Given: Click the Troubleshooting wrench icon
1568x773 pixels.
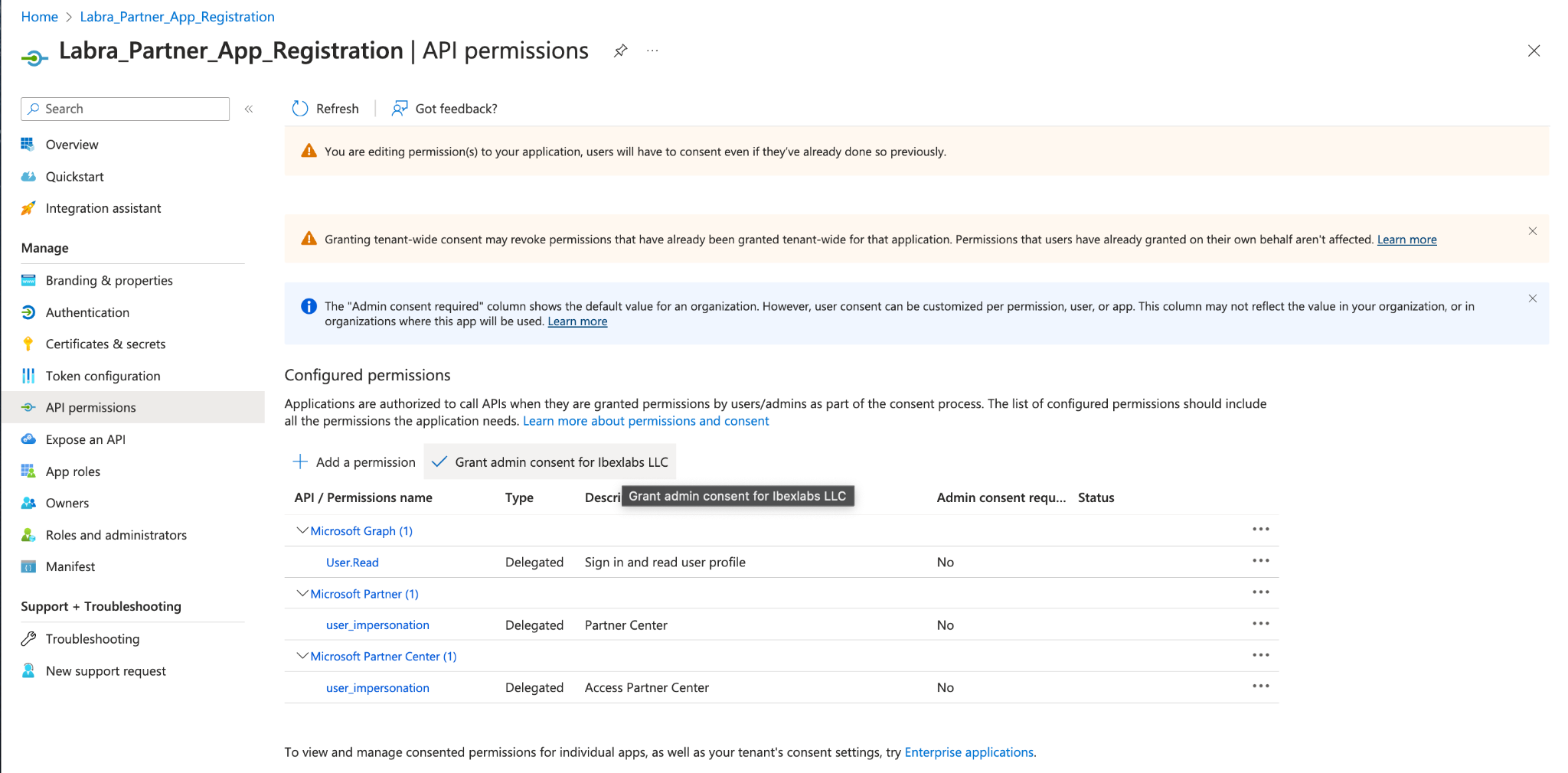Looking at the screenshot, I should [28, 639].
